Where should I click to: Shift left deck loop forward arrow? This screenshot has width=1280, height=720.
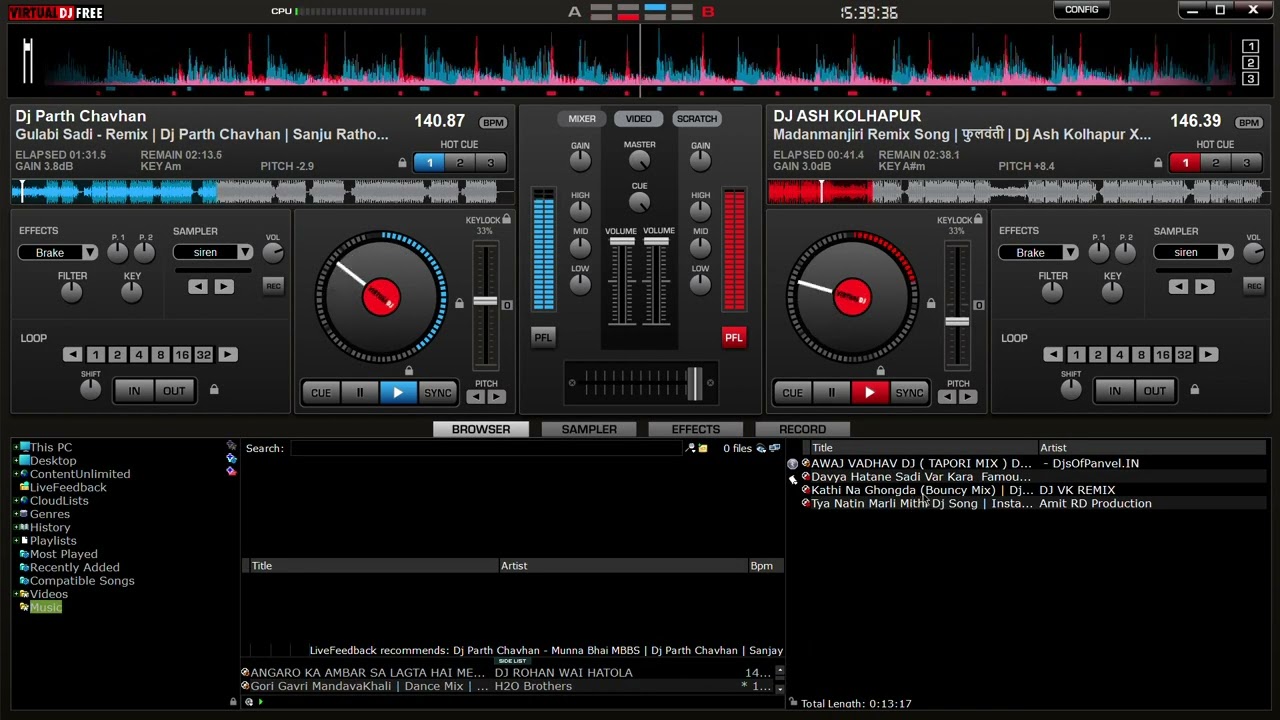coord(227,355)
